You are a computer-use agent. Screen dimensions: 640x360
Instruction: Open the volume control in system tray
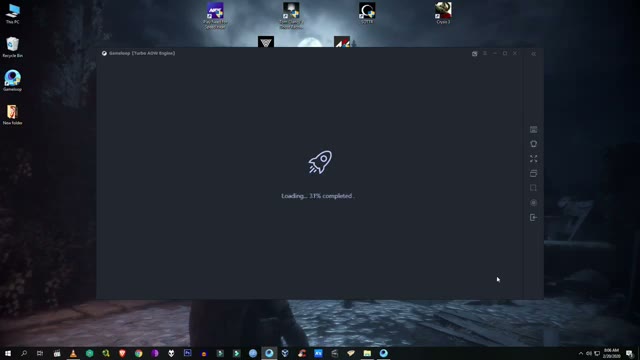click(x=589, y=353)
